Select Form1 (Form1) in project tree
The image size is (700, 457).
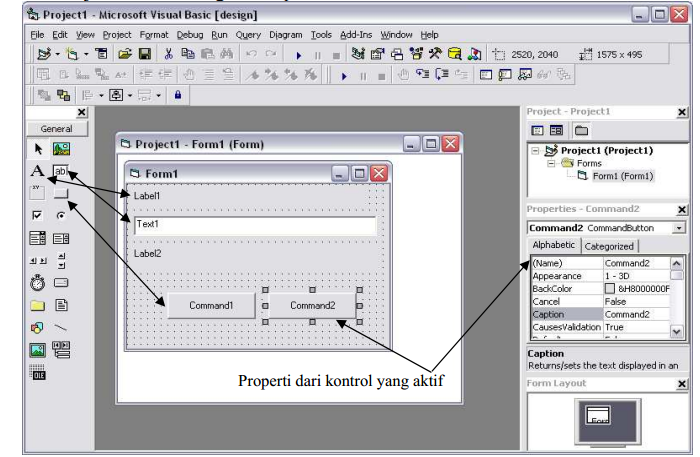coord(622,176)
